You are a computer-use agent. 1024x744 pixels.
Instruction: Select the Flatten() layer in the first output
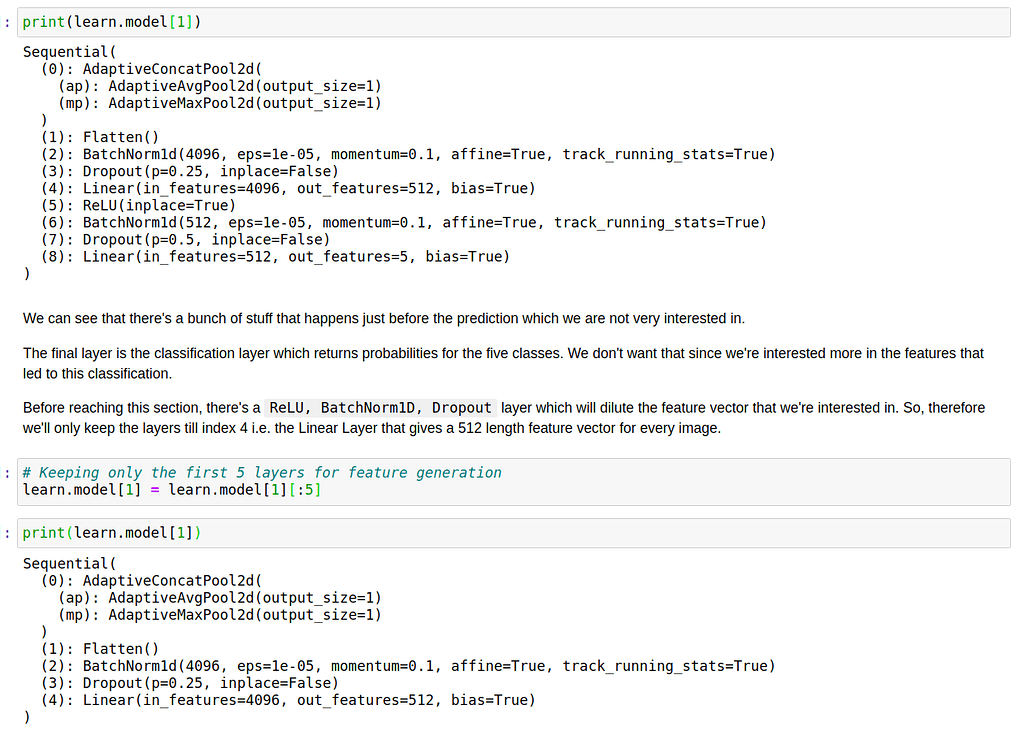click(110, 136)
